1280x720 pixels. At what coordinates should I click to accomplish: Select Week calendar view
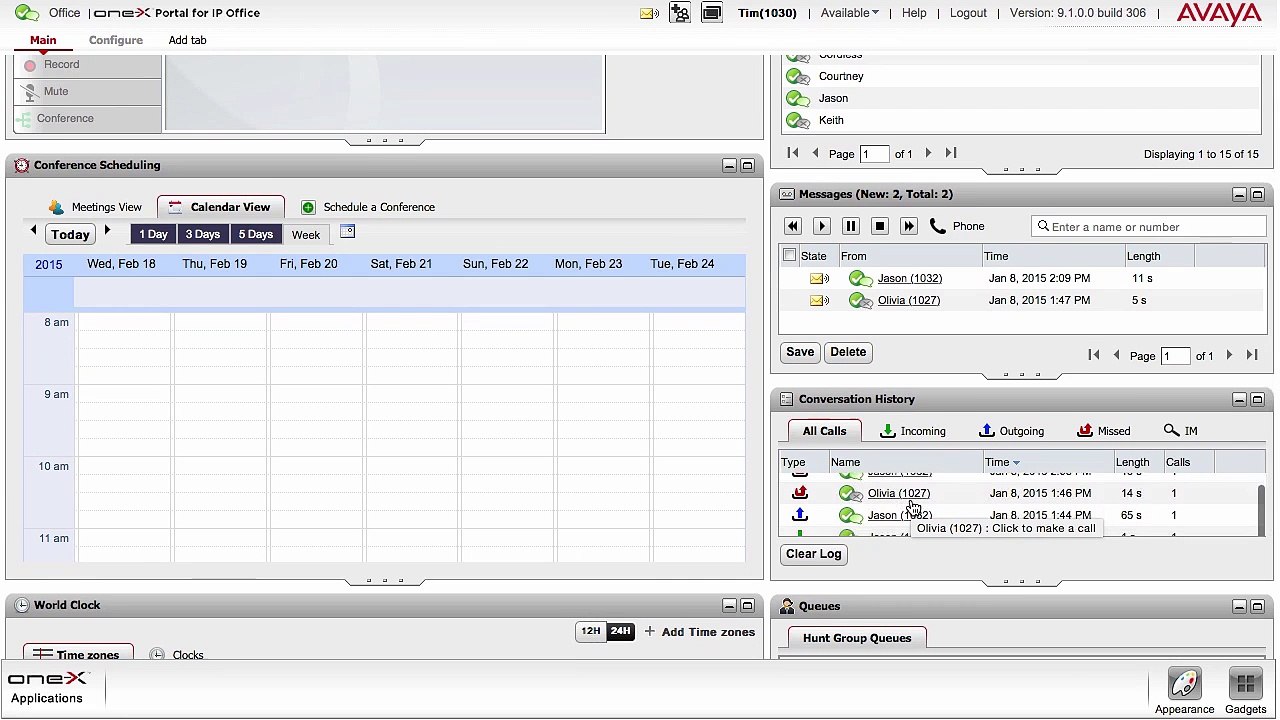(306, 234)
